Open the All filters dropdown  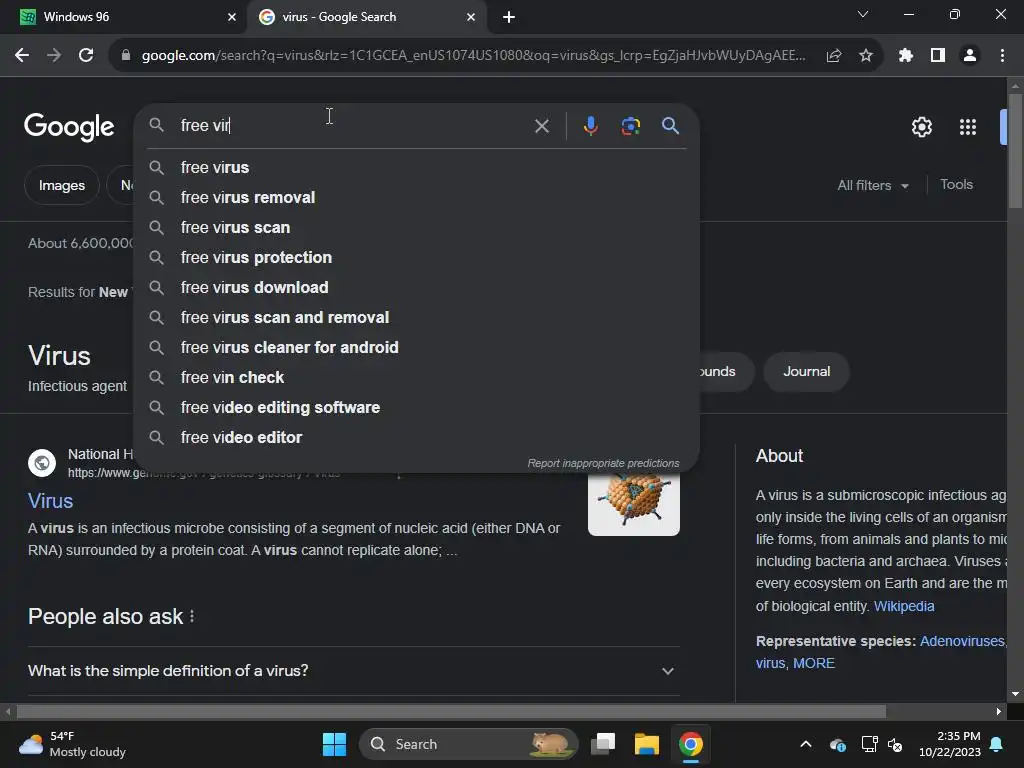[873, 185]
